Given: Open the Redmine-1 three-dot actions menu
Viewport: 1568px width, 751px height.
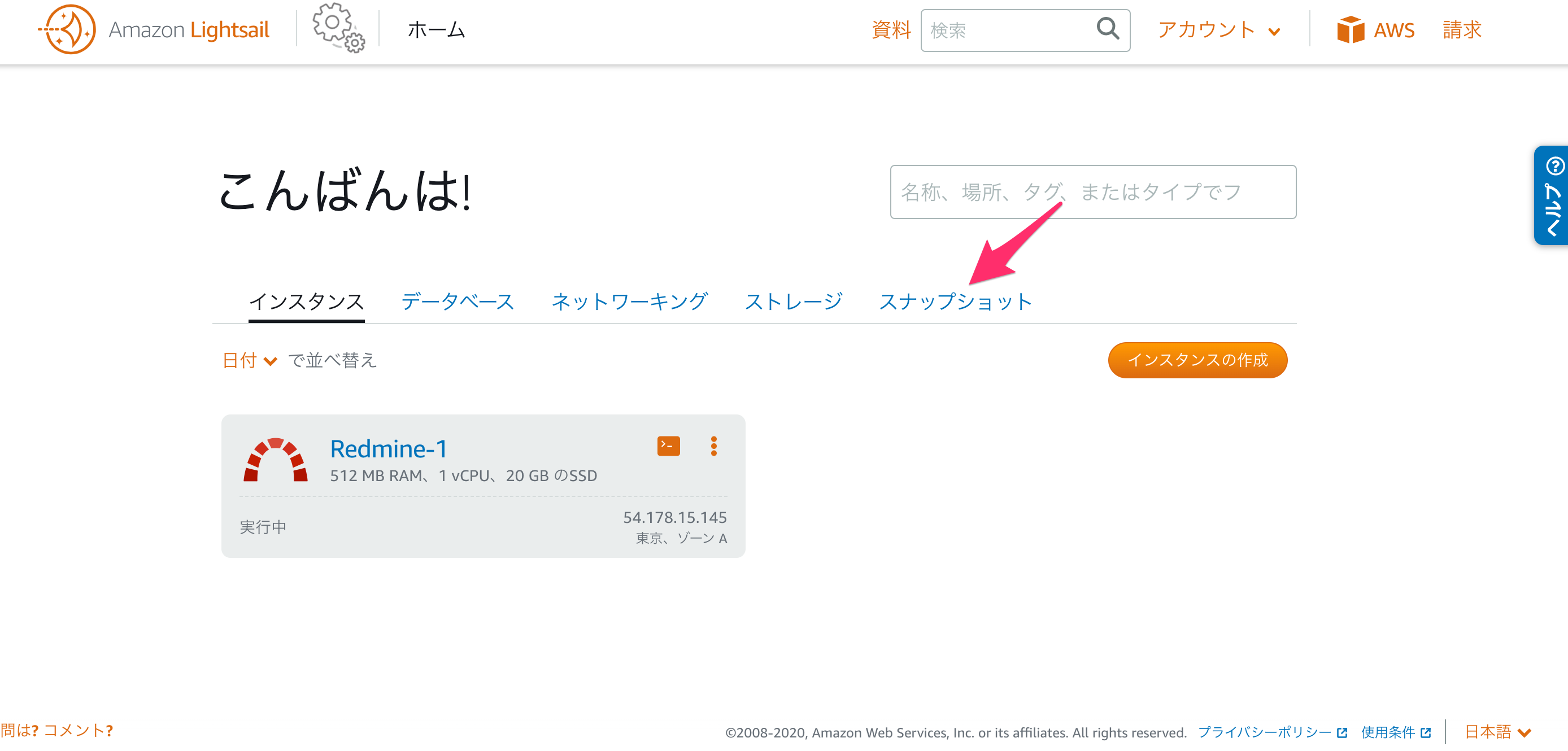Looking at the screenshot, I should pyautogui.click(x=713, y=446).
